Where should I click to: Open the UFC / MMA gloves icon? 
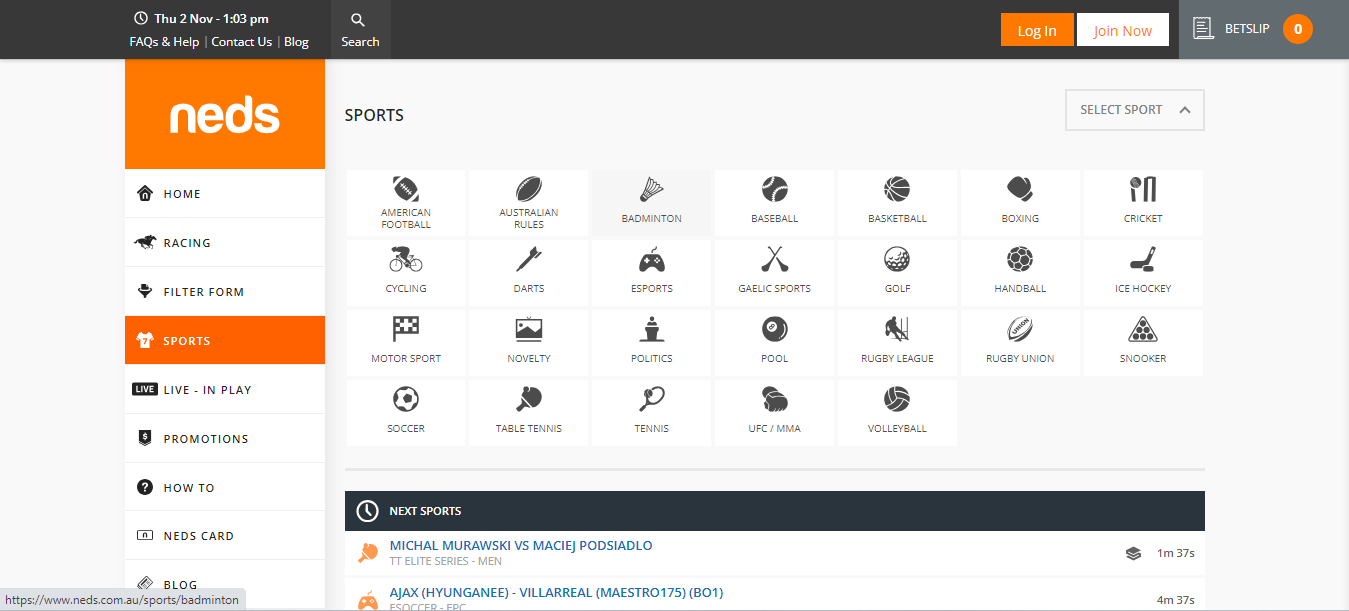pyautogui.click(x=775, y=400)
